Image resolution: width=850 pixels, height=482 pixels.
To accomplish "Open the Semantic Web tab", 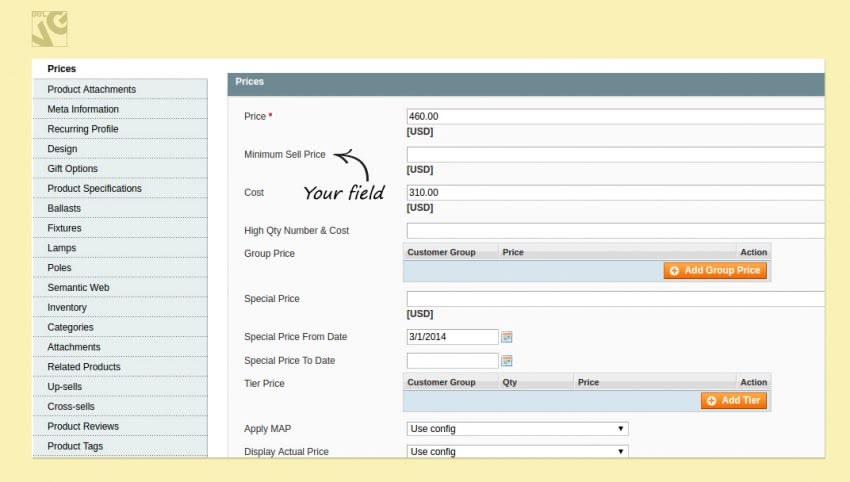I will [120, 287].
